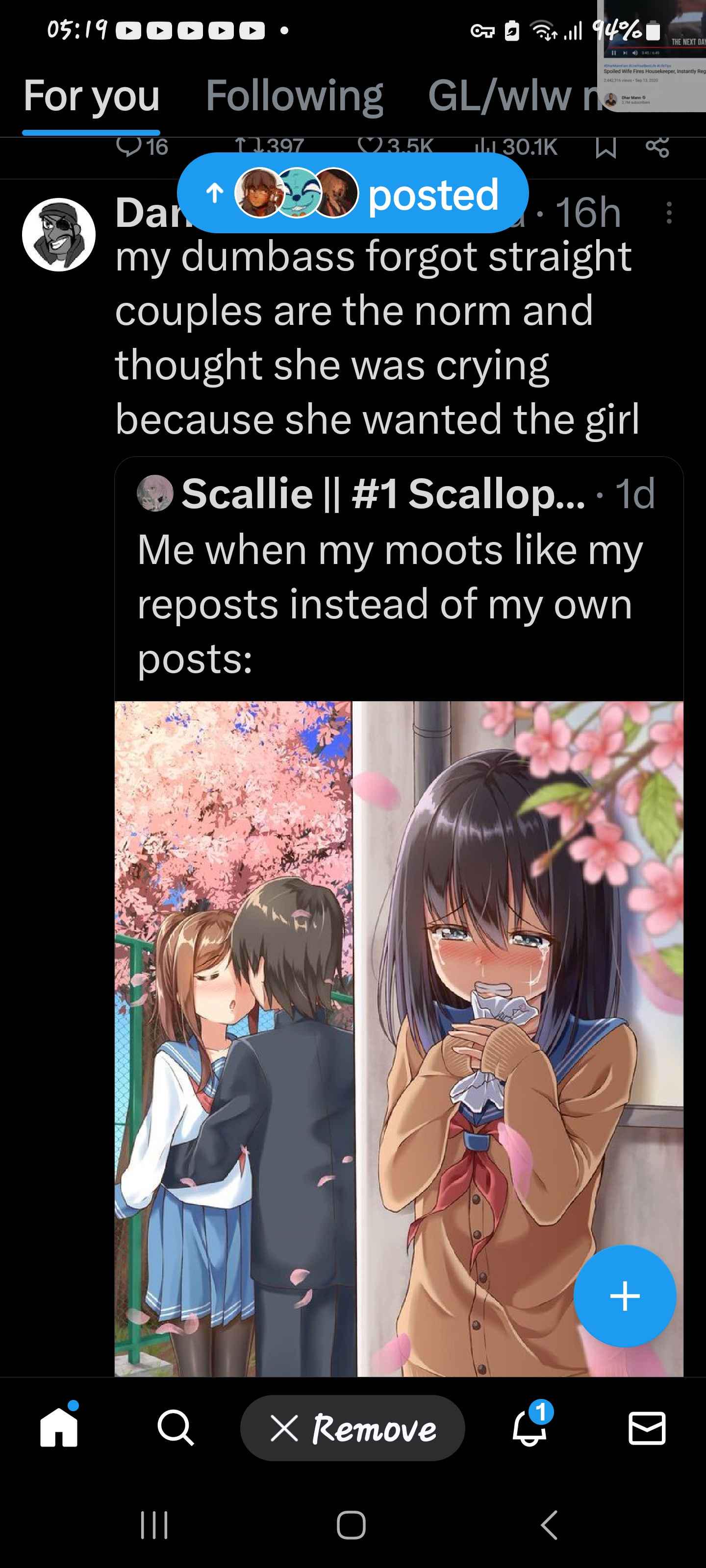Switch to the Following tab

pyautogui.click(x=294, y=96)
